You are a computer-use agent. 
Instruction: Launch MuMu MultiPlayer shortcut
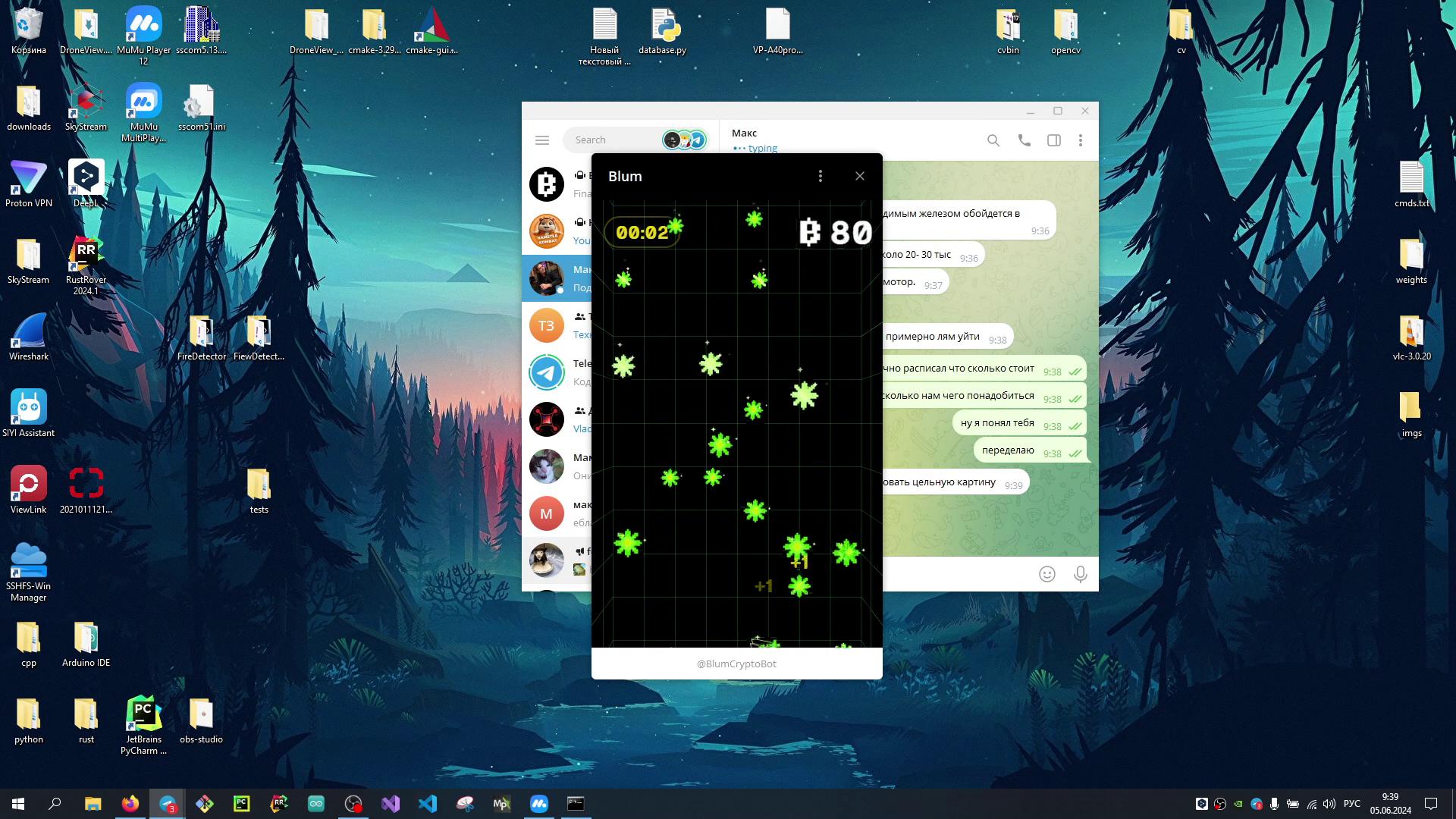tap(143, 112)
